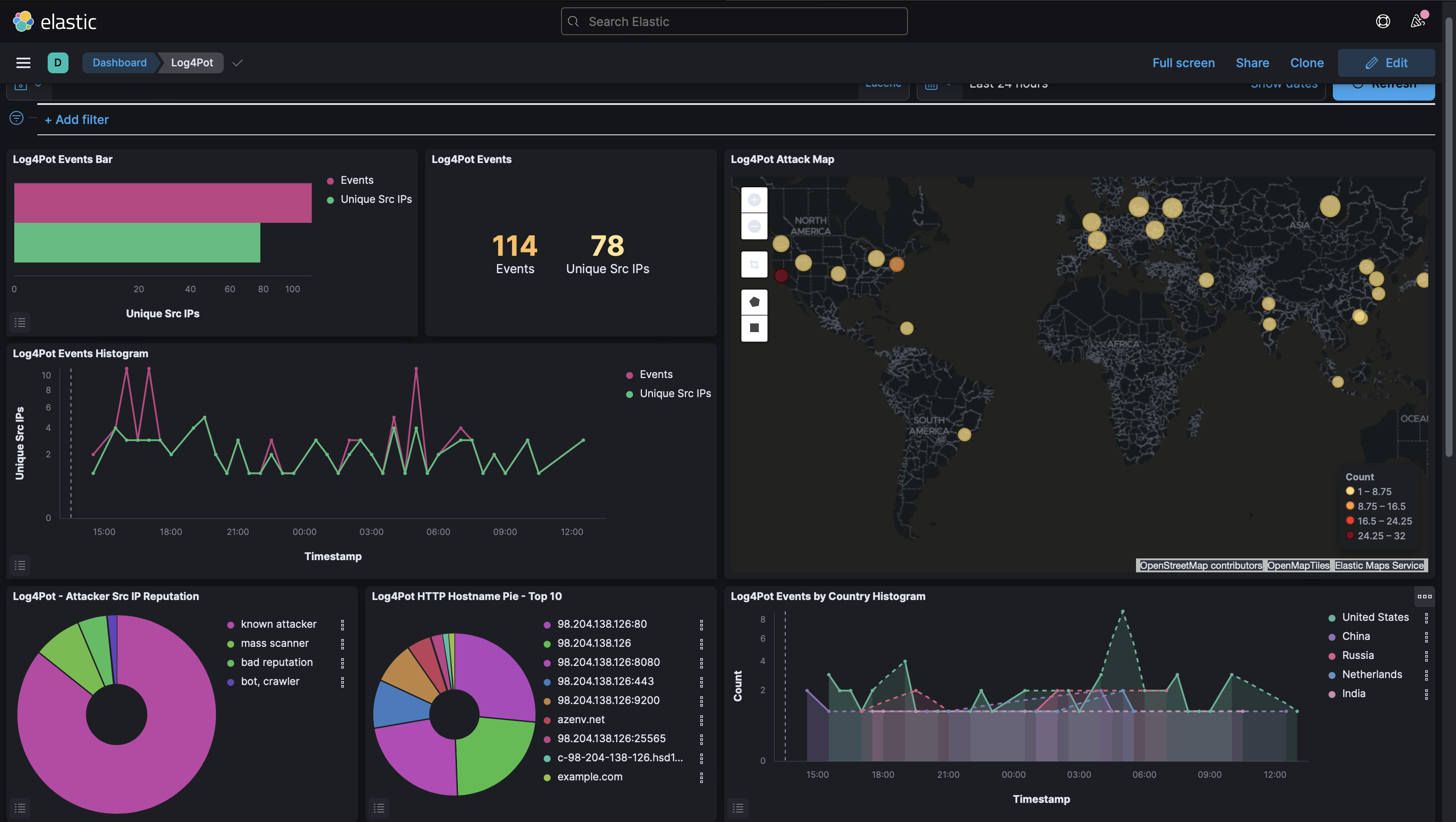Click the map zoom out button
The width and height of the screenshot is (1456, 822).
[x=754, y=227]
